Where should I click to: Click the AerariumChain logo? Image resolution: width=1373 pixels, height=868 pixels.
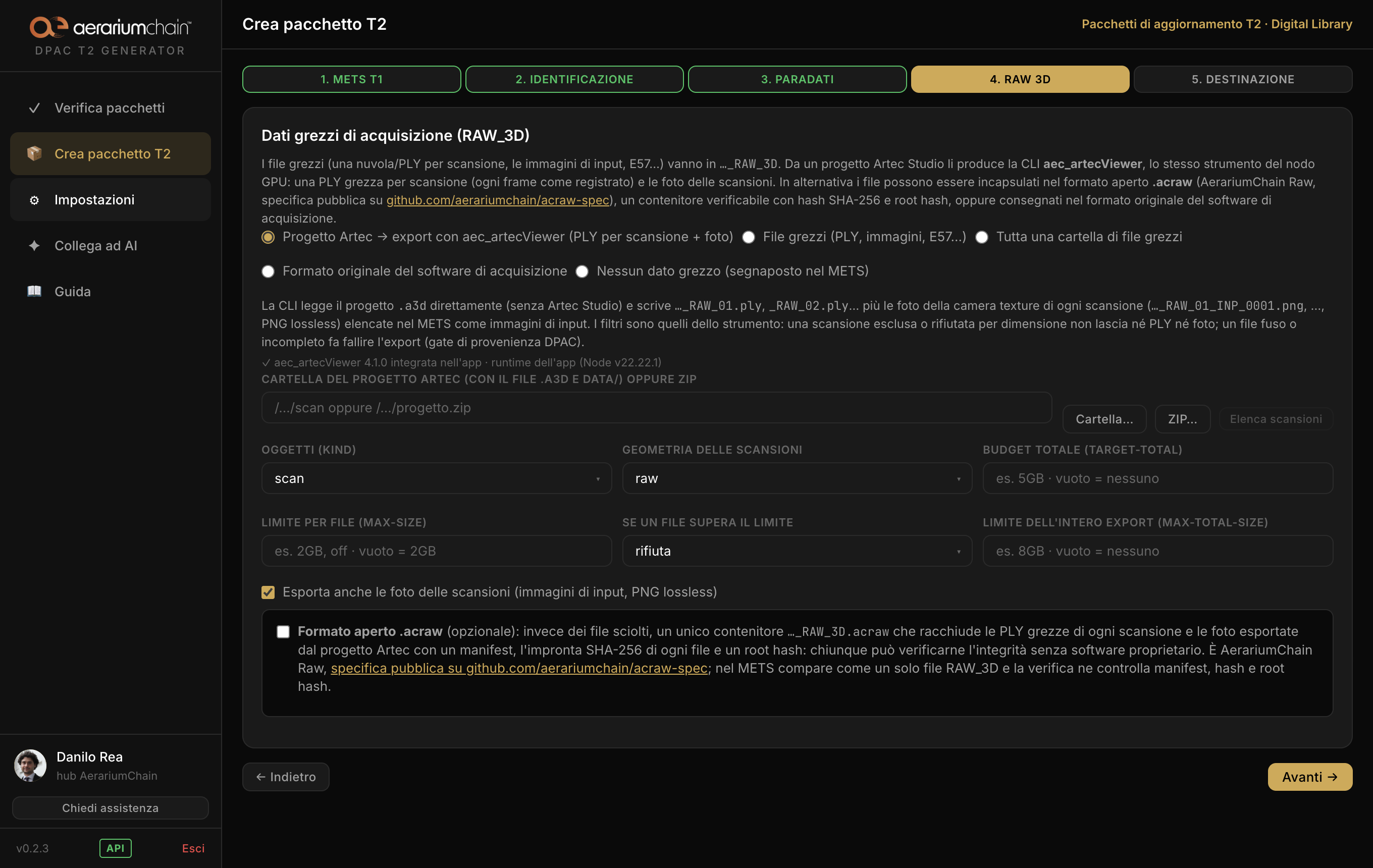tap(110, 27)
